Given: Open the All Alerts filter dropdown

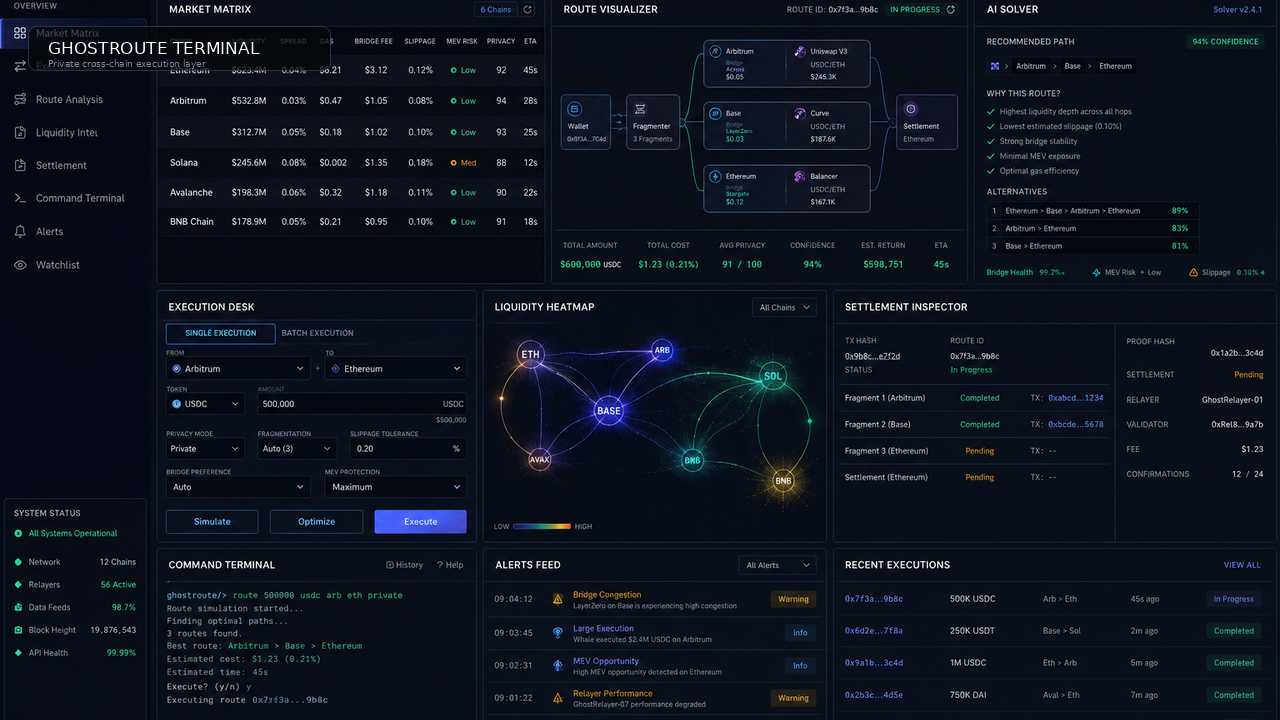Looking at the screenshot, I should (778, 565).
